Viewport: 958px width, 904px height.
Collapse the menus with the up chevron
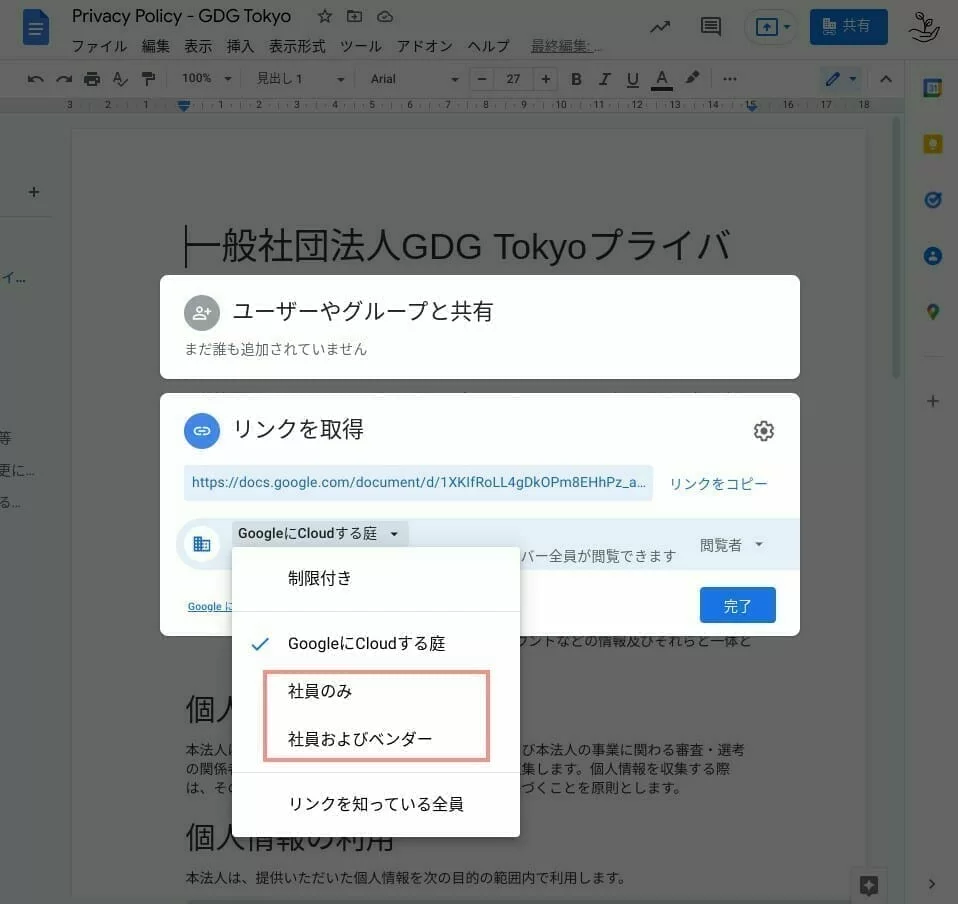(x=886, y=79)
